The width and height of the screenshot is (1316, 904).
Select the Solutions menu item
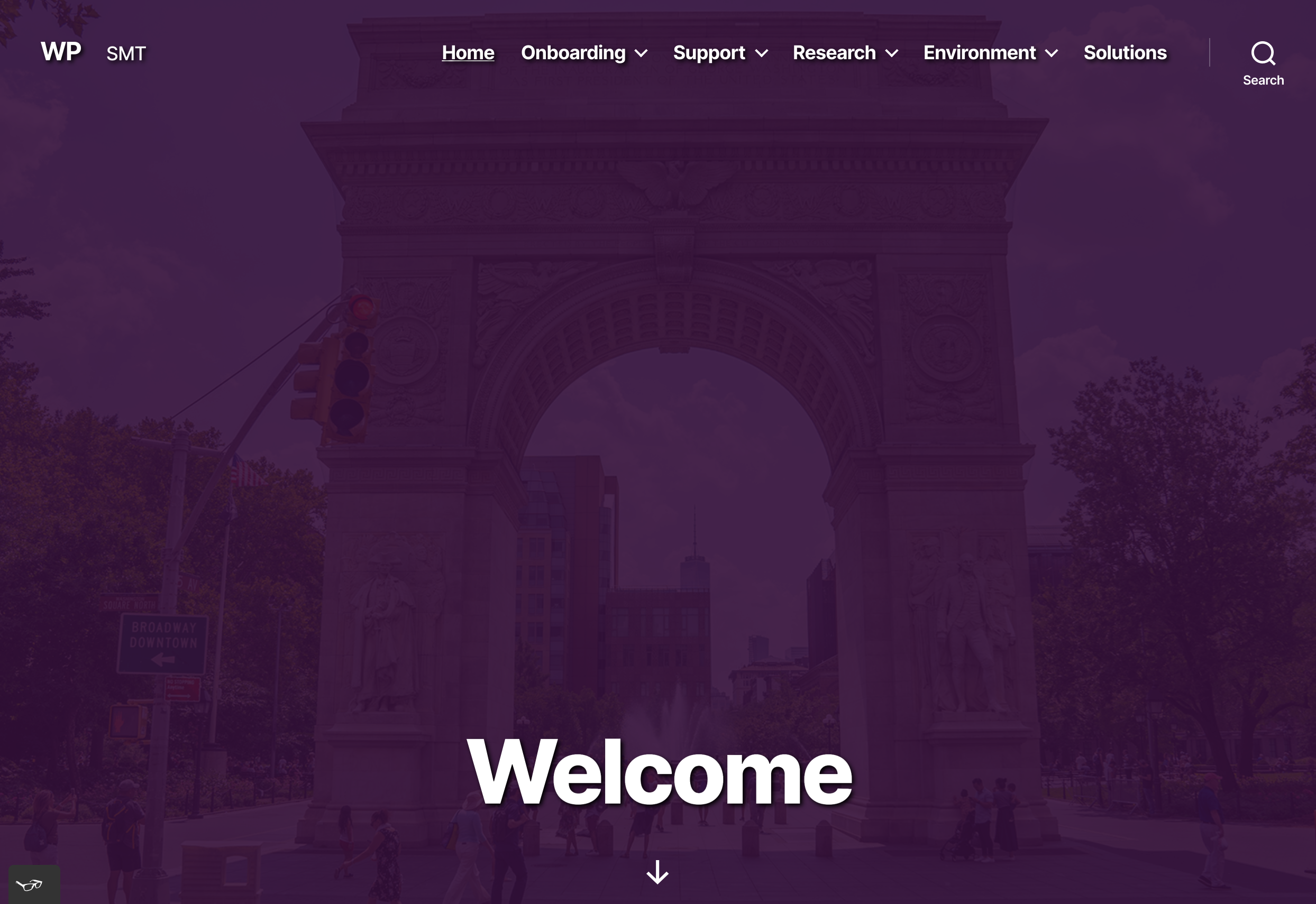point(1125,52)
